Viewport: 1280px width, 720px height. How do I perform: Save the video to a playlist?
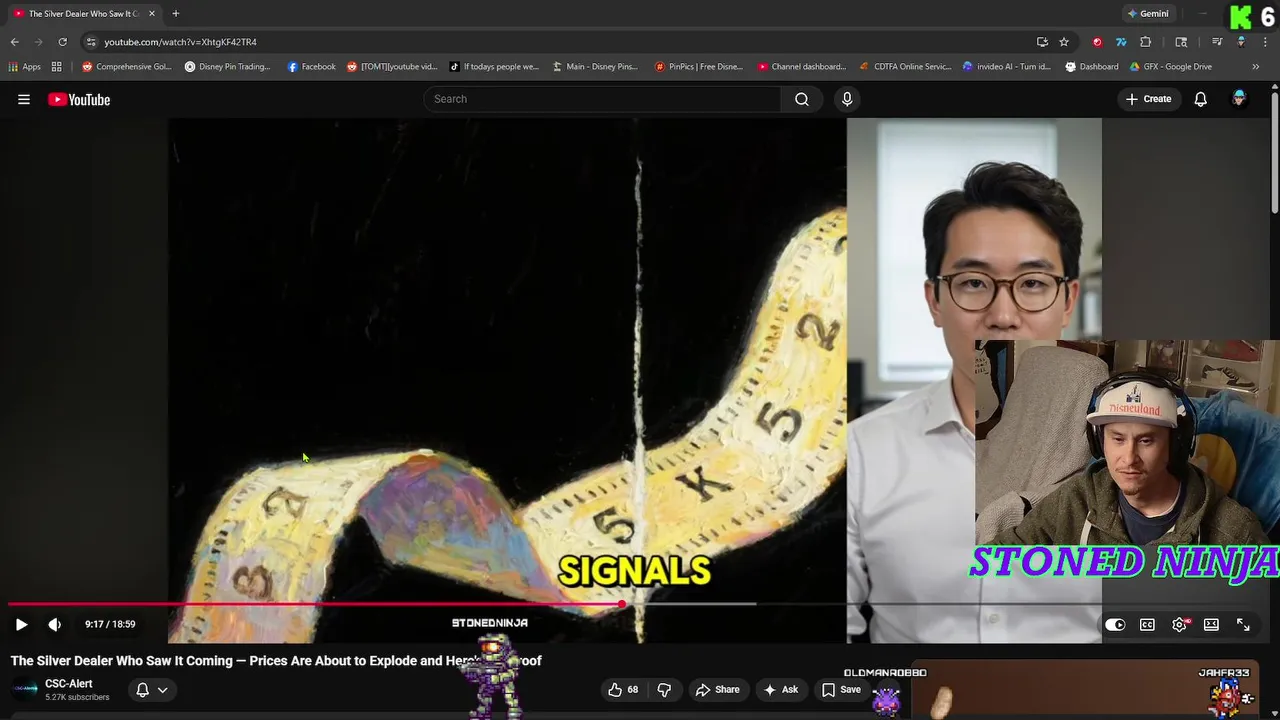[840, 689]
